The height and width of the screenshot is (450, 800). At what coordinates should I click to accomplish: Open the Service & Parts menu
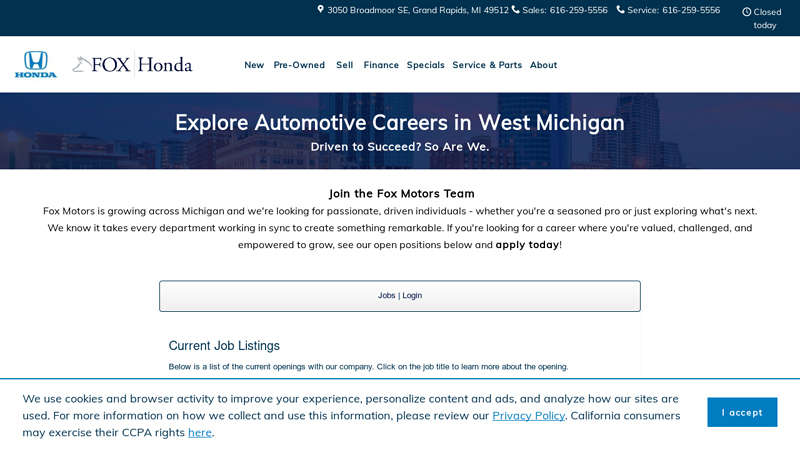pos(487,65)
